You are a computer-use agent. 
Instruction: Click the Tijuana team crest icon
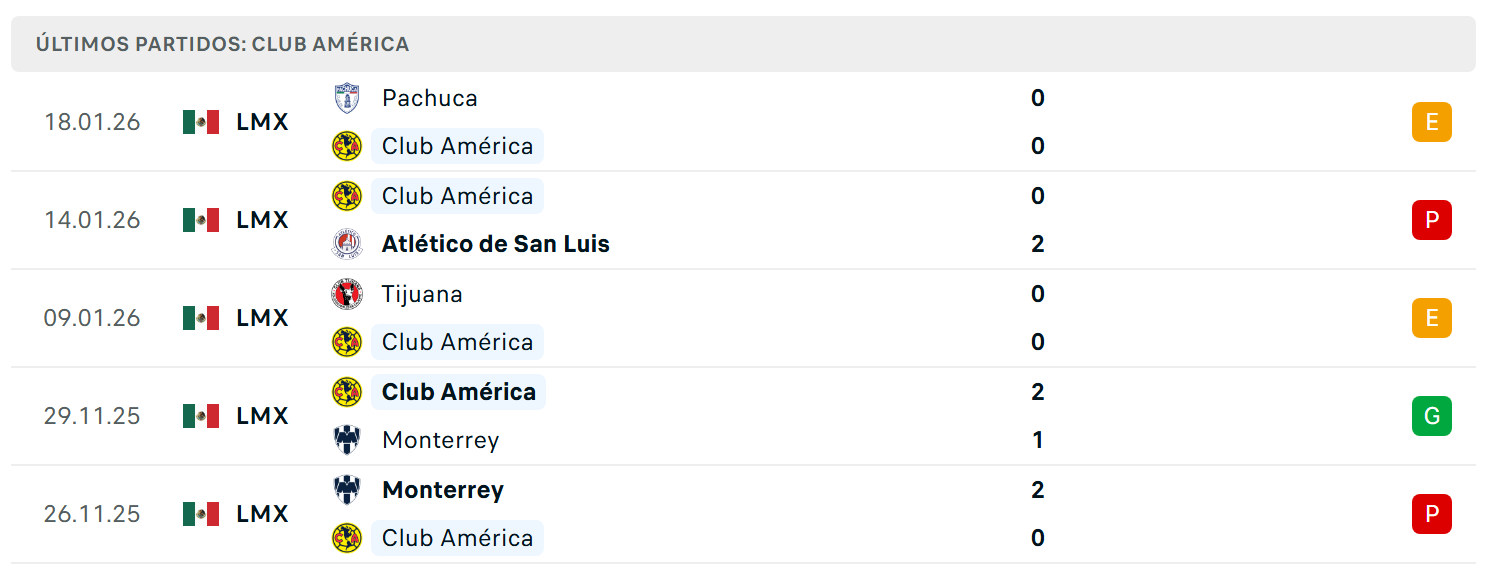(347, 294)
